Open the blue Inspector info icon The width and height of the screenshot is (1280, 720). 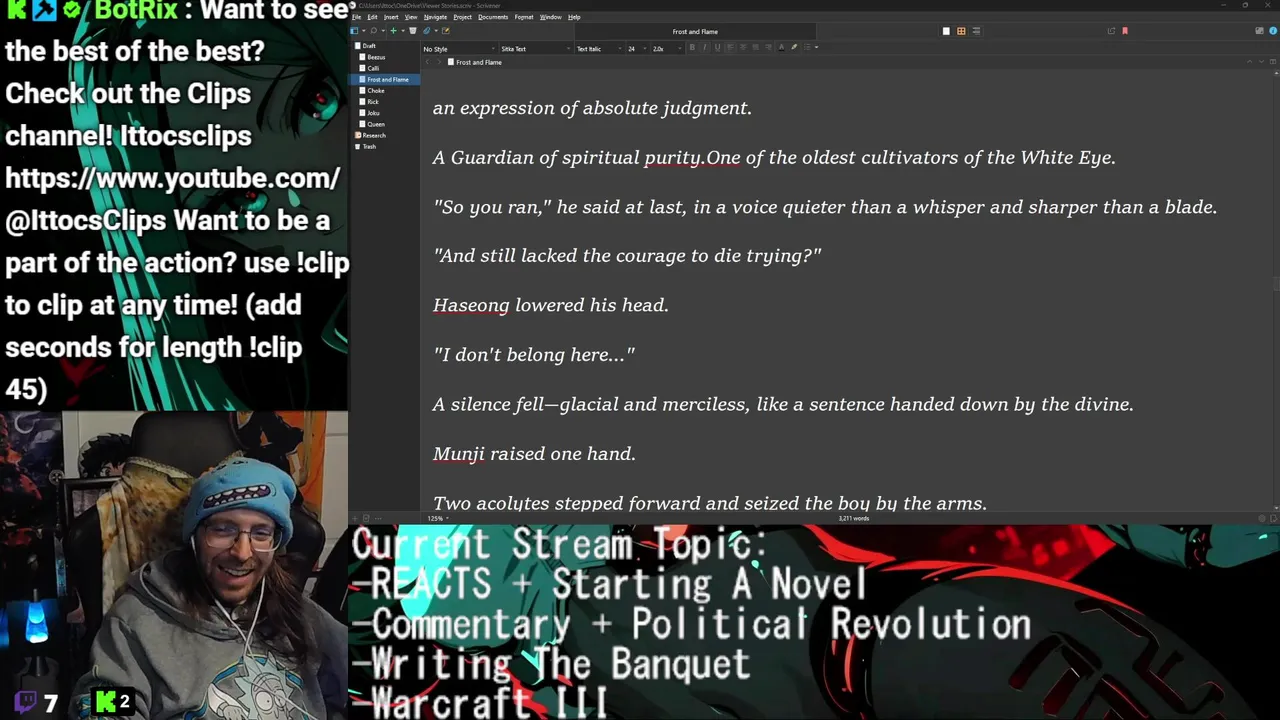[x=1273, y=31]
